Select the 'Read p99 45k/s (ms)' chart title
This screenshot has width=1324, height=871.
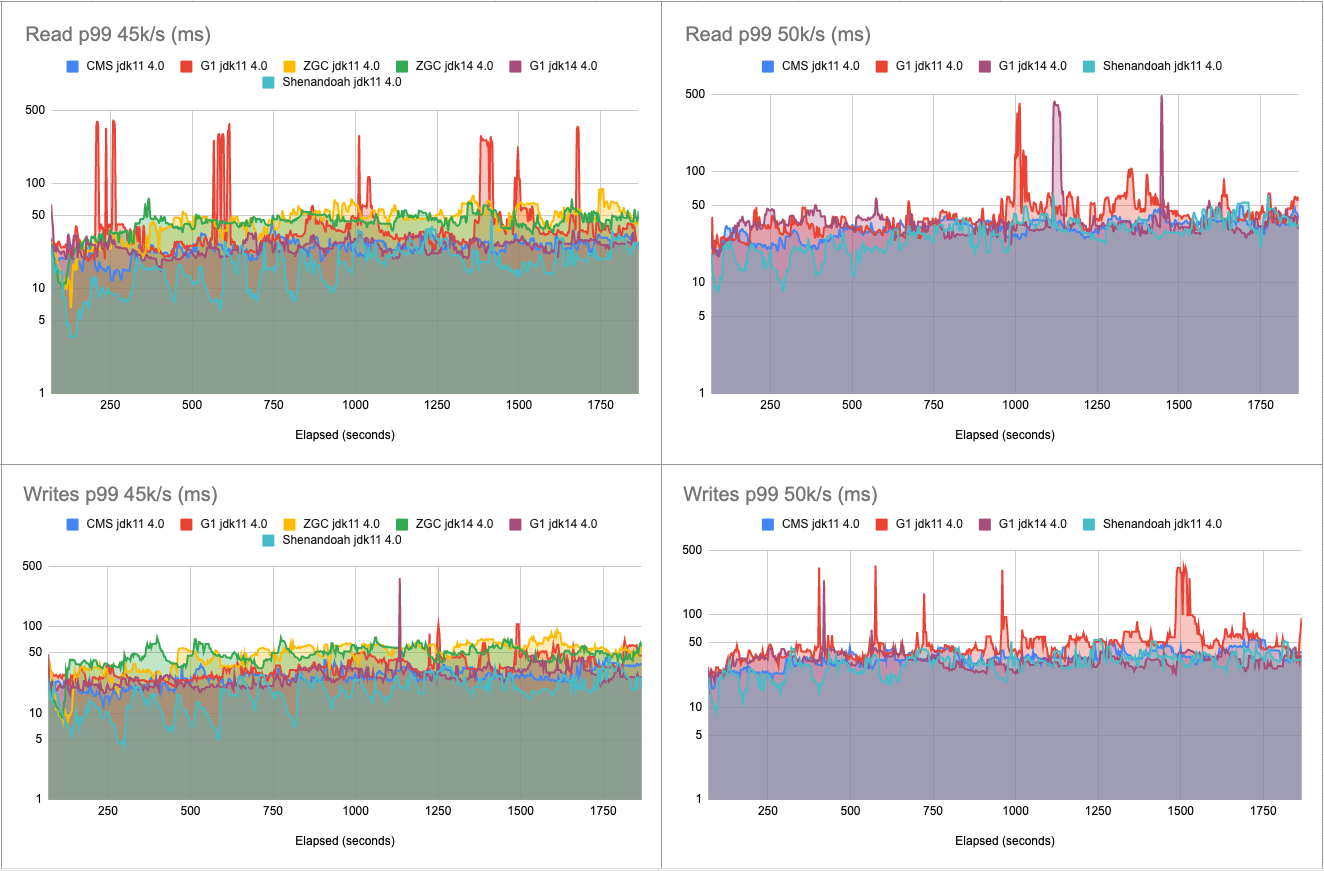click(x=118, y=35)
